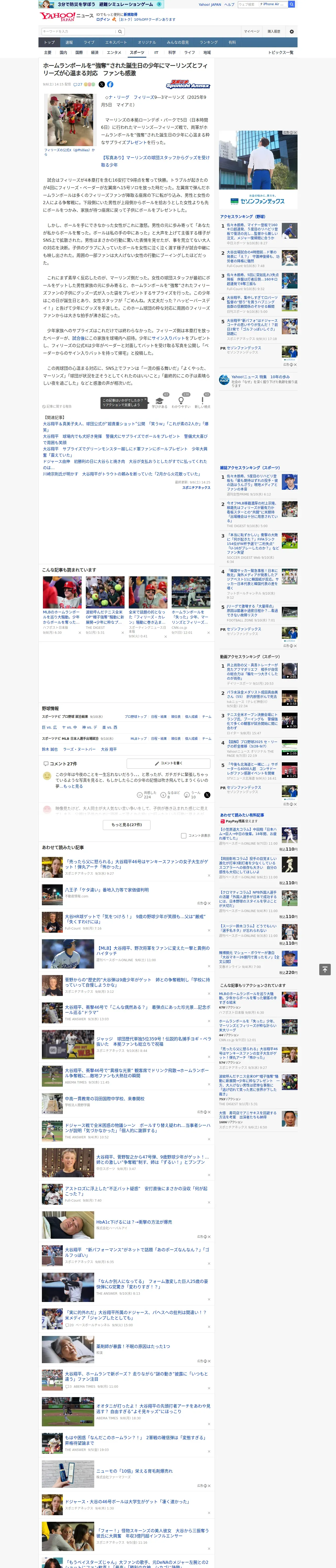
Task: Share the first comment on X
Action: [x=207, y=795]
